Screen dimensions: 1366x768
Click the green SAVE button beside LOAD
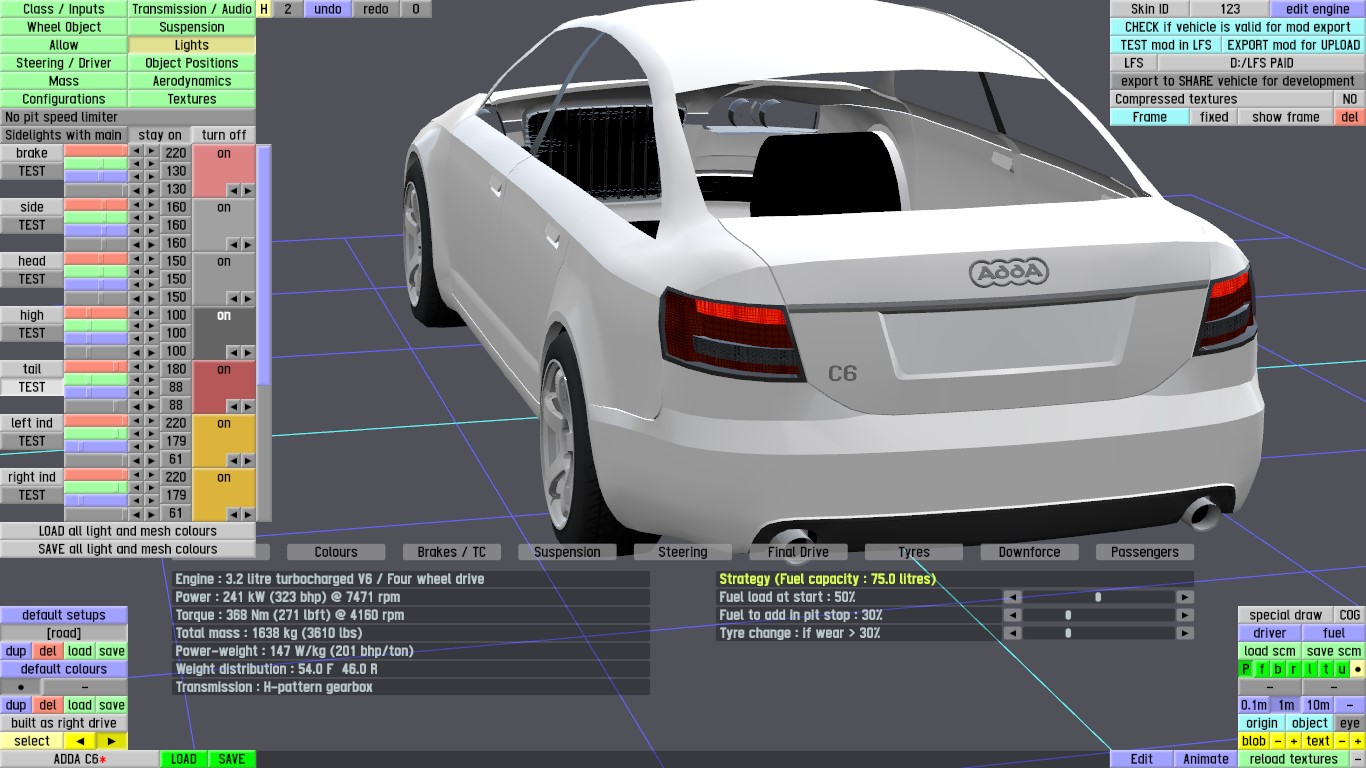point(232,759)
